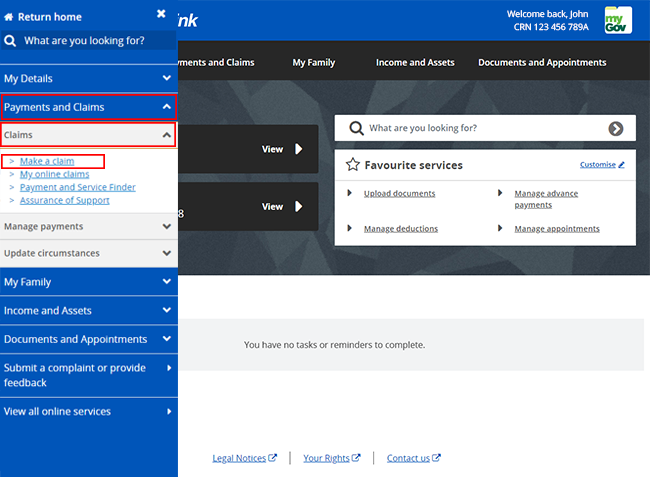Focus the main 'What are you looking for?' search box
The width and height of the screenshot is (650, 477).
485,128
